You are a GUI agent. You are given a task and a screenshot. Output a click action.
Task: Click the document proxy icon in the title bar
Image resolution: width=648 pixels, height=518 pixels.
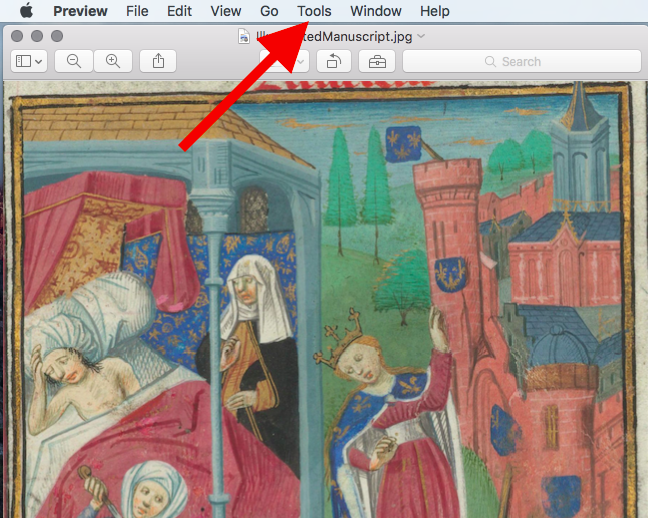point(244,37)
